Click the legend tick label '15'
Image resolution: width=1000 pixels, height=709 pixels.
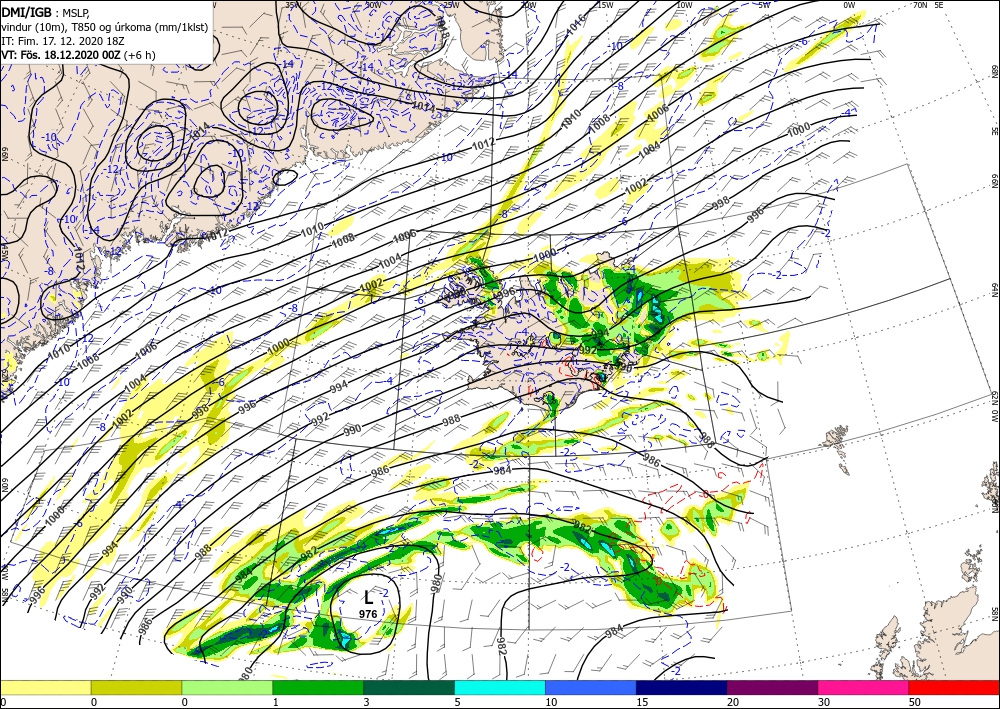pos(642,702)
